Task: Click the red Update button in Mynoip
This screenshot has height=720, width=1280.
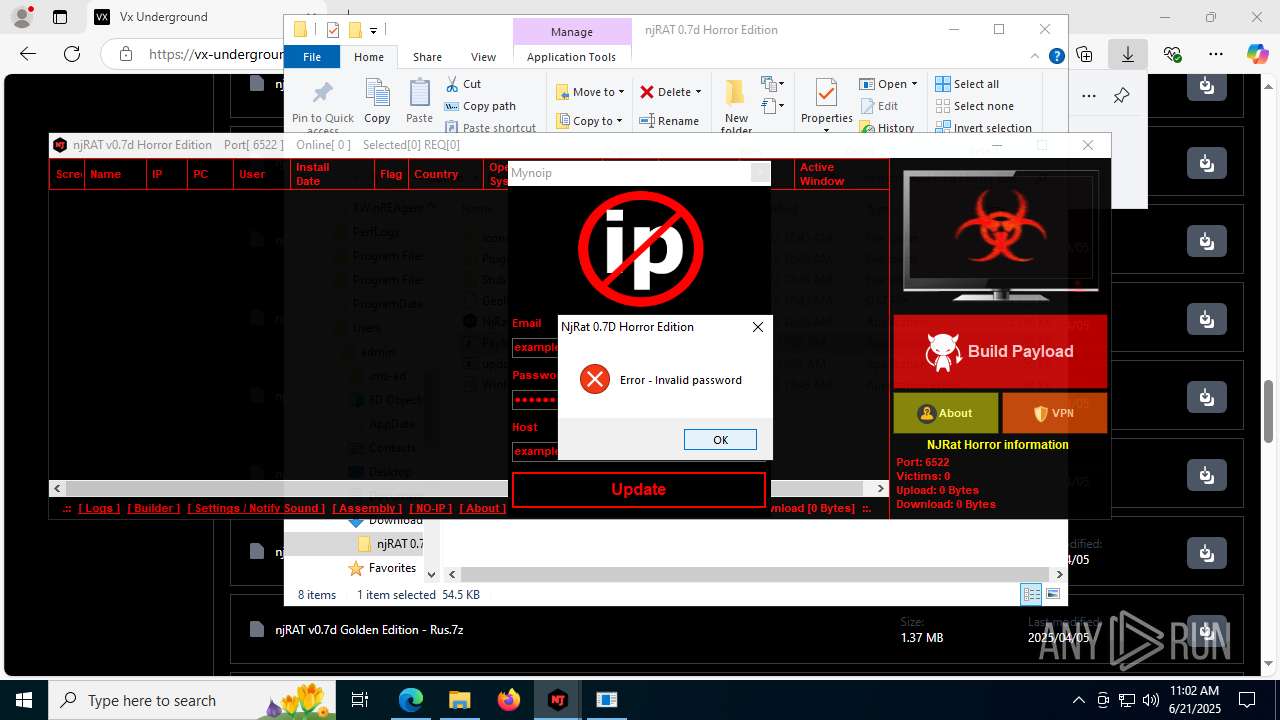Action: tap(639, 489)
